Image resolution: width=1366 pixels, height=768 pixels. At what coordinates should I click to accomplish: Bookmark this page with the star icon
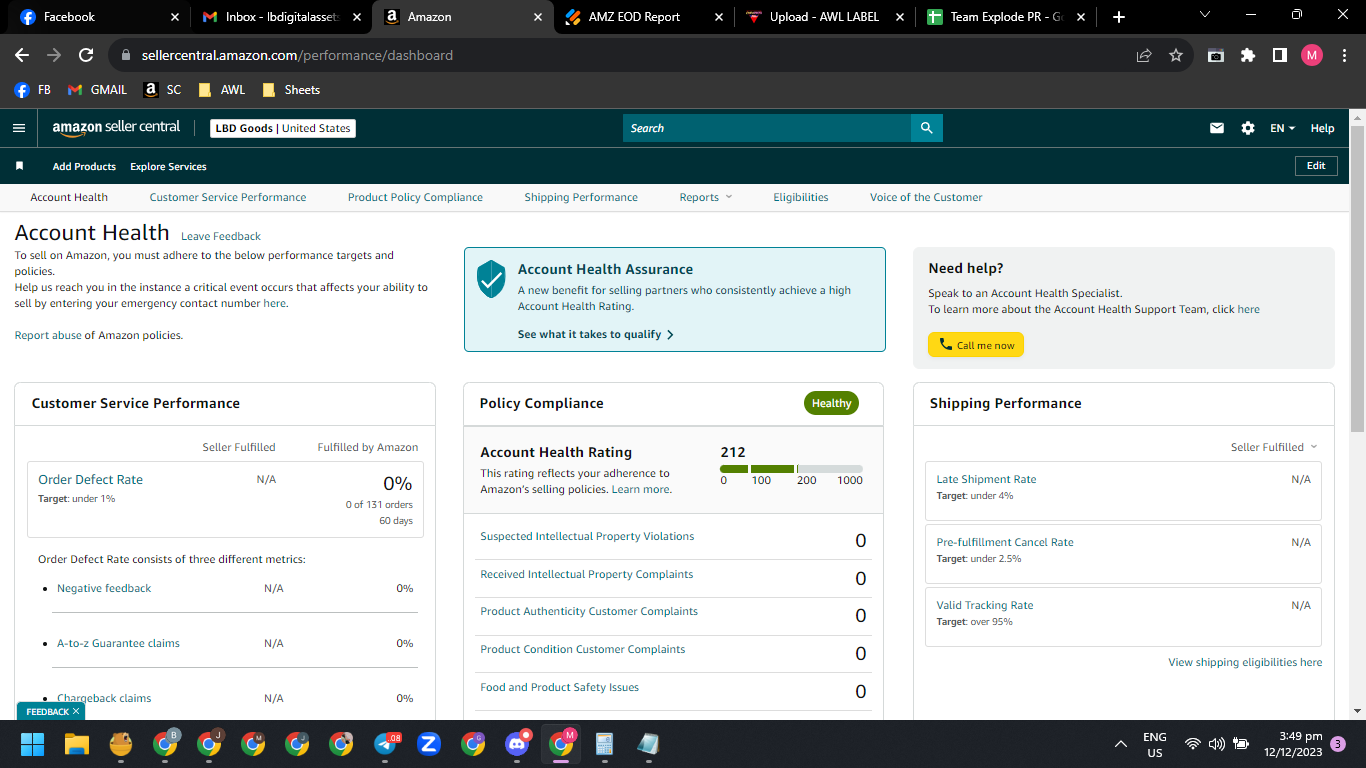[x=1176, y=56]
